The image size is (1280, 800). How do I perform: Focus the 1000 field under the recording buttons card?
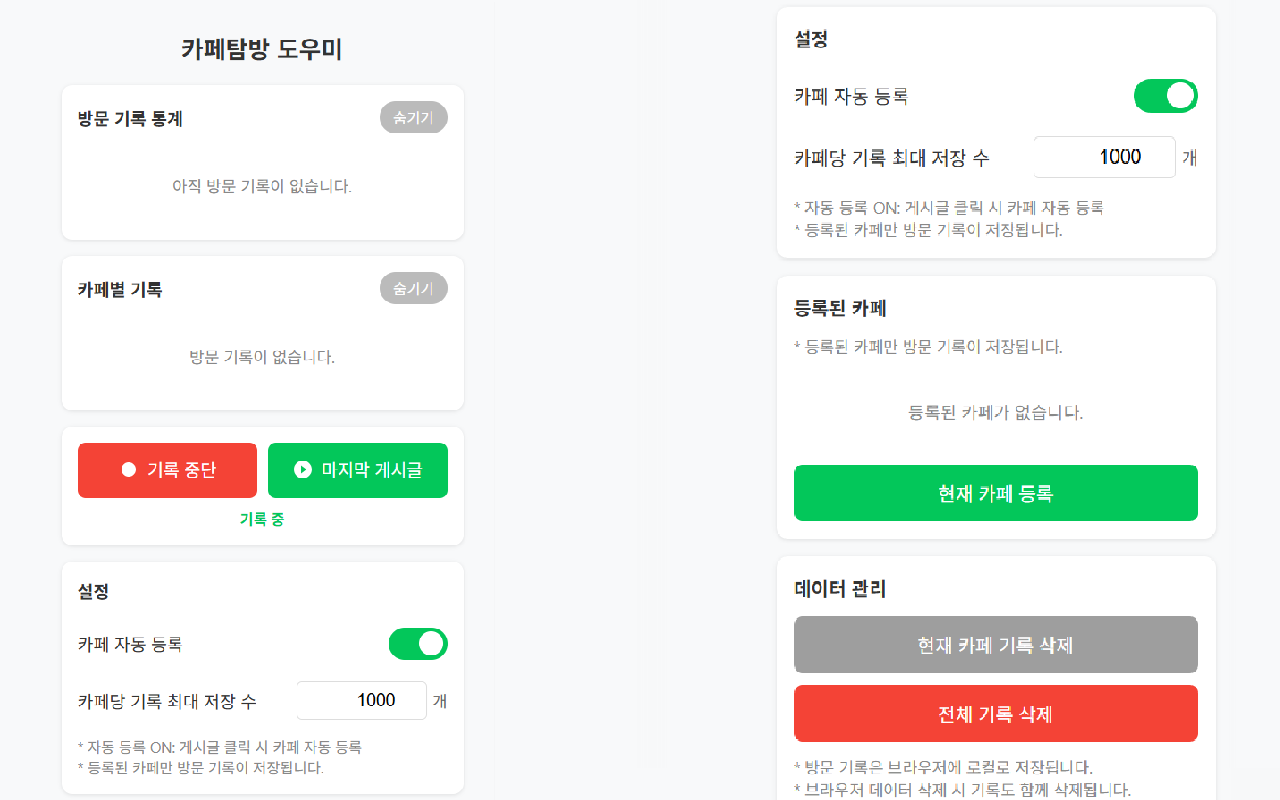tap(362, 700)
